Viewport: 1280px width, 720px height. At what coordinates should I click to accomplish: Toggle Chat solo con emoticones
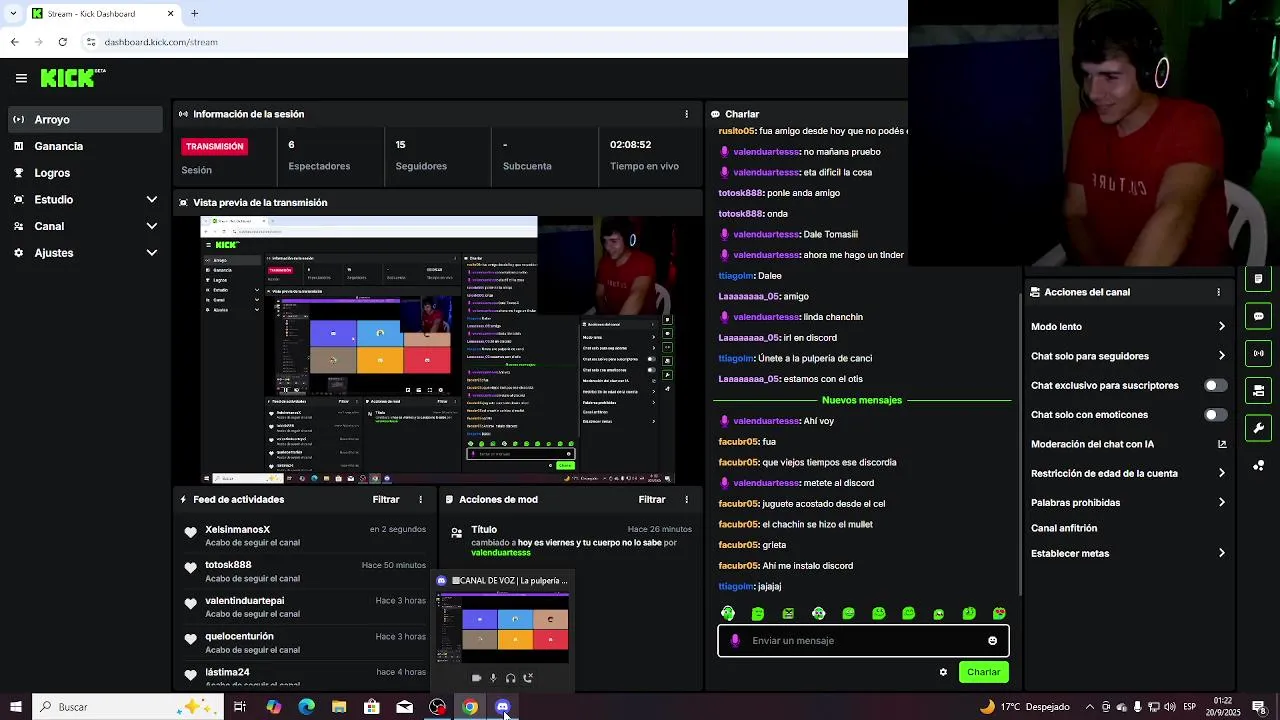pyautogui.click(x=1215, y=414)
